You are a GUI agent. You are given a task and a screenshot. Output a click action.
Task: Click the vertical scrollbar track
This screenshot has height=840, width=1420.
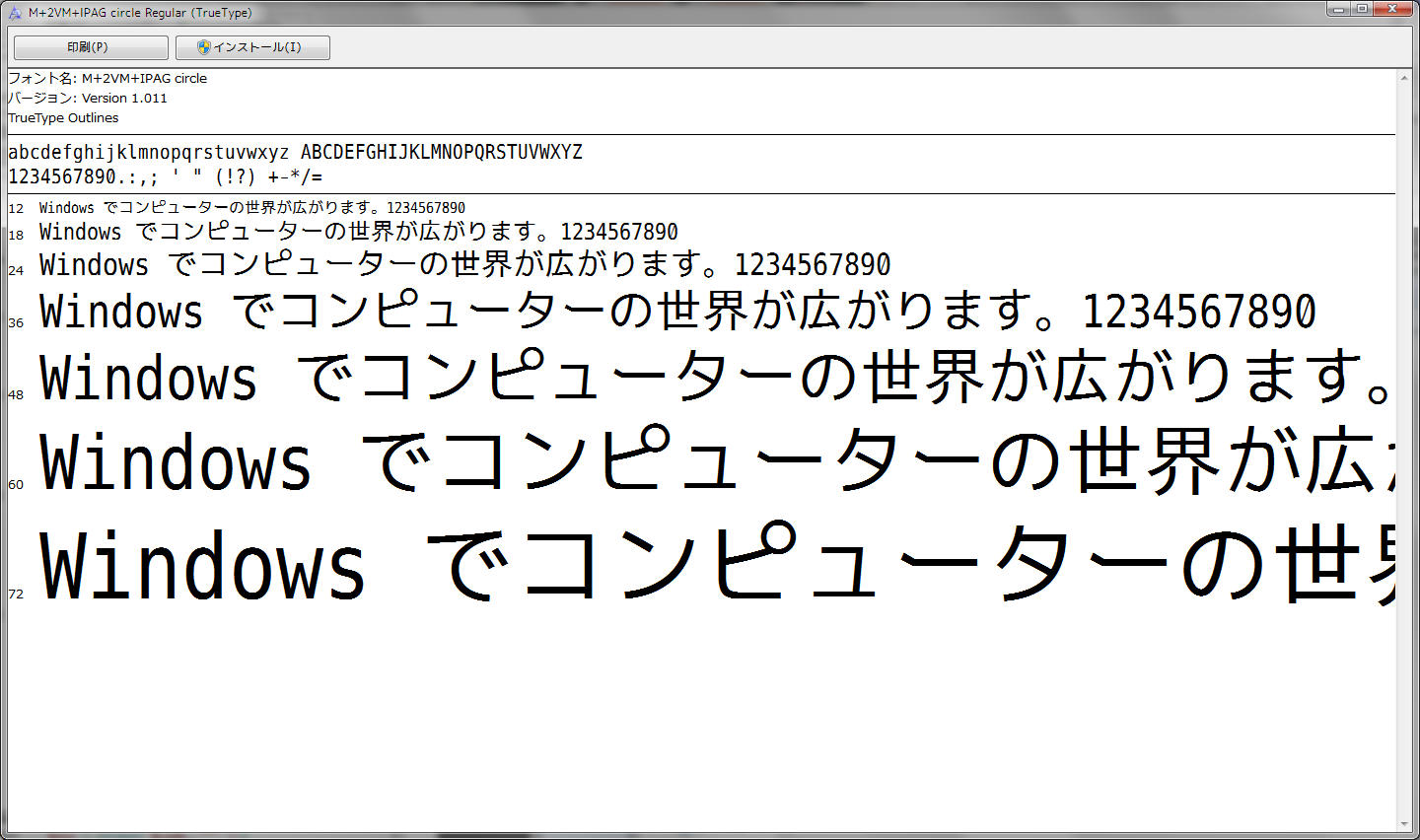1404,451
